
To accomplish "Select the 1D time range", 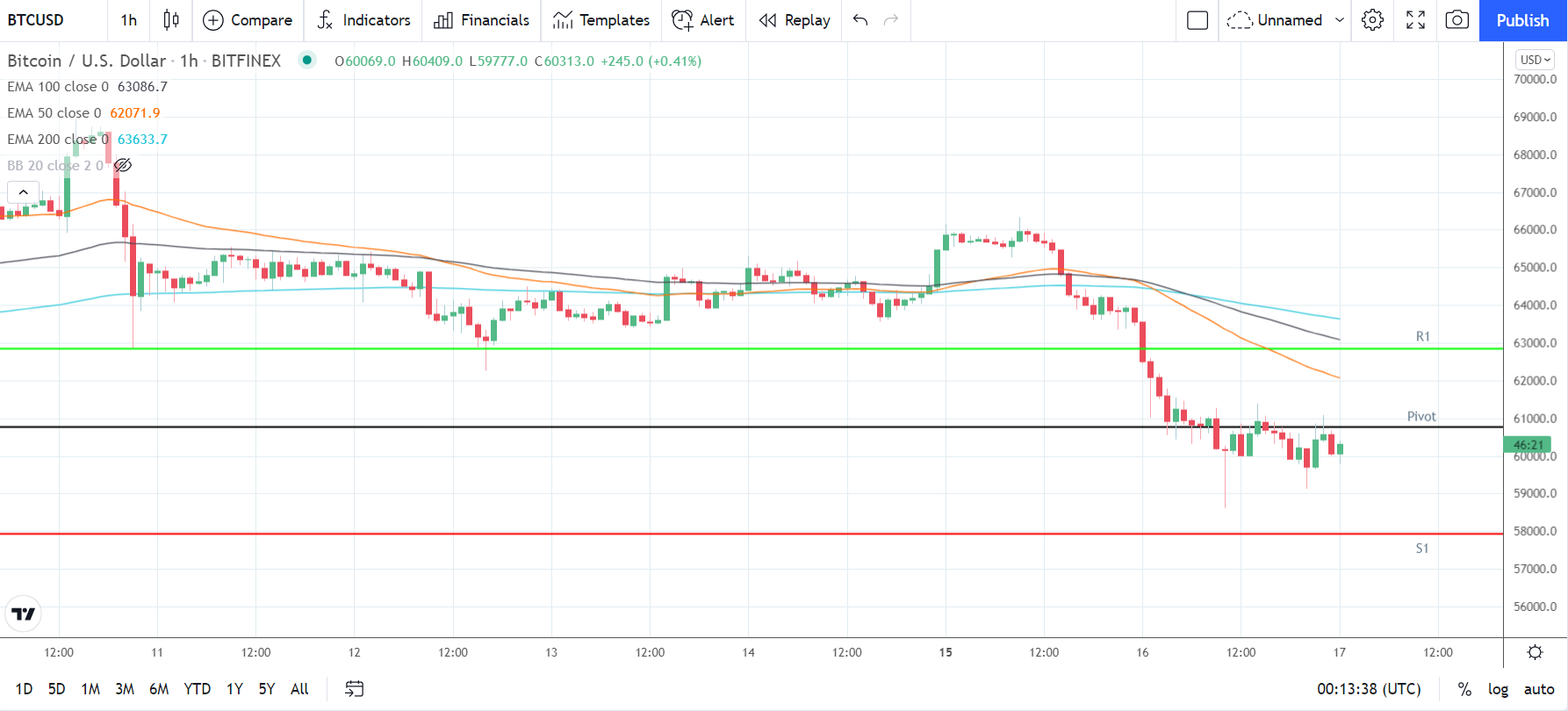I will pos(24,689).
